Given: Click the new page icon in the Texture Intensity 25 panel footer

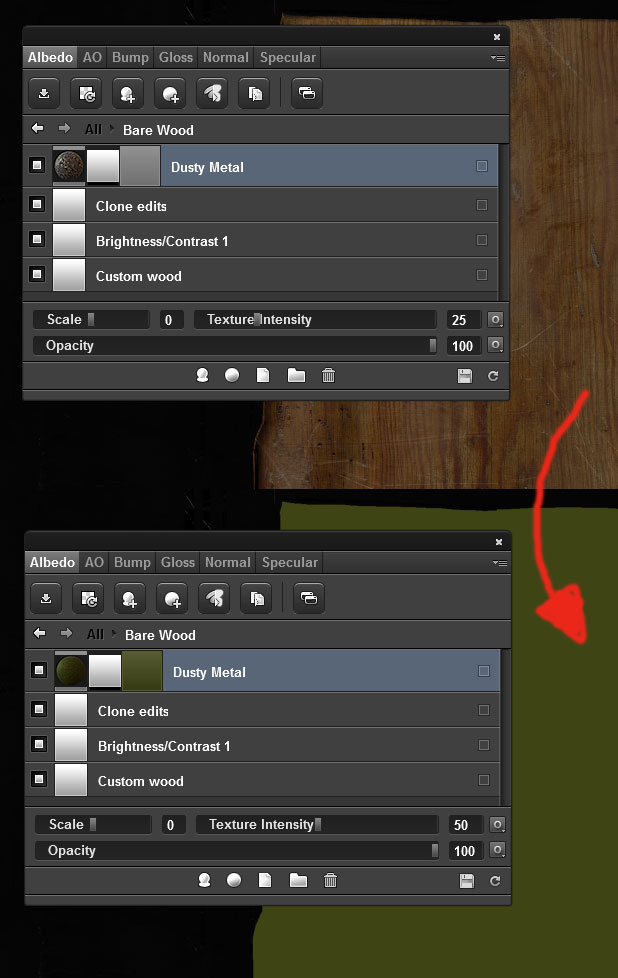Looking at the screenshot, I should point(263,375).
